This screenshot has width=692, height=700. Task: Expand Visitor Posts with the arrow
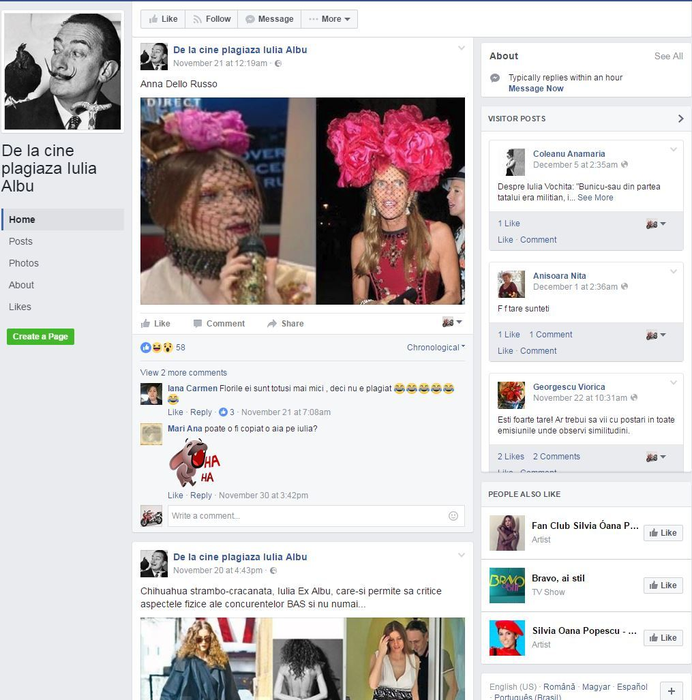point(680,119)
